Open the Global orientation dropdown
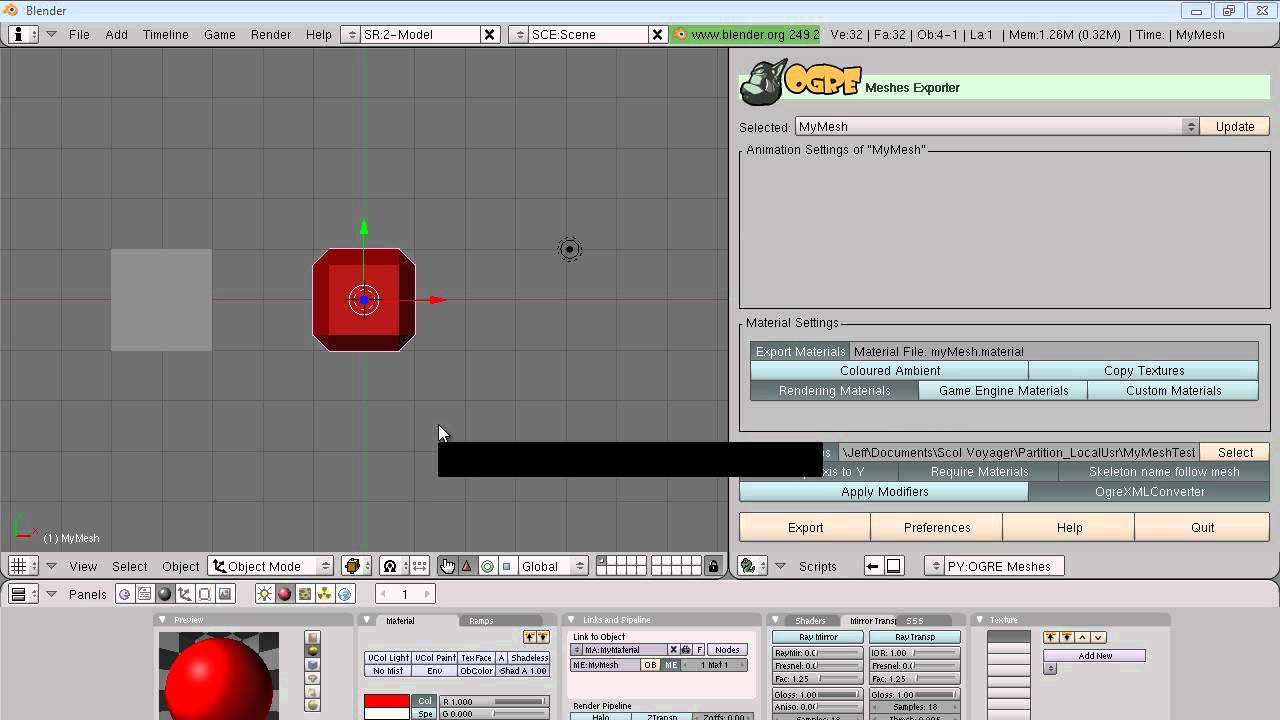Viewport: 1280px width, 720px height. click(x=553, y=566)
